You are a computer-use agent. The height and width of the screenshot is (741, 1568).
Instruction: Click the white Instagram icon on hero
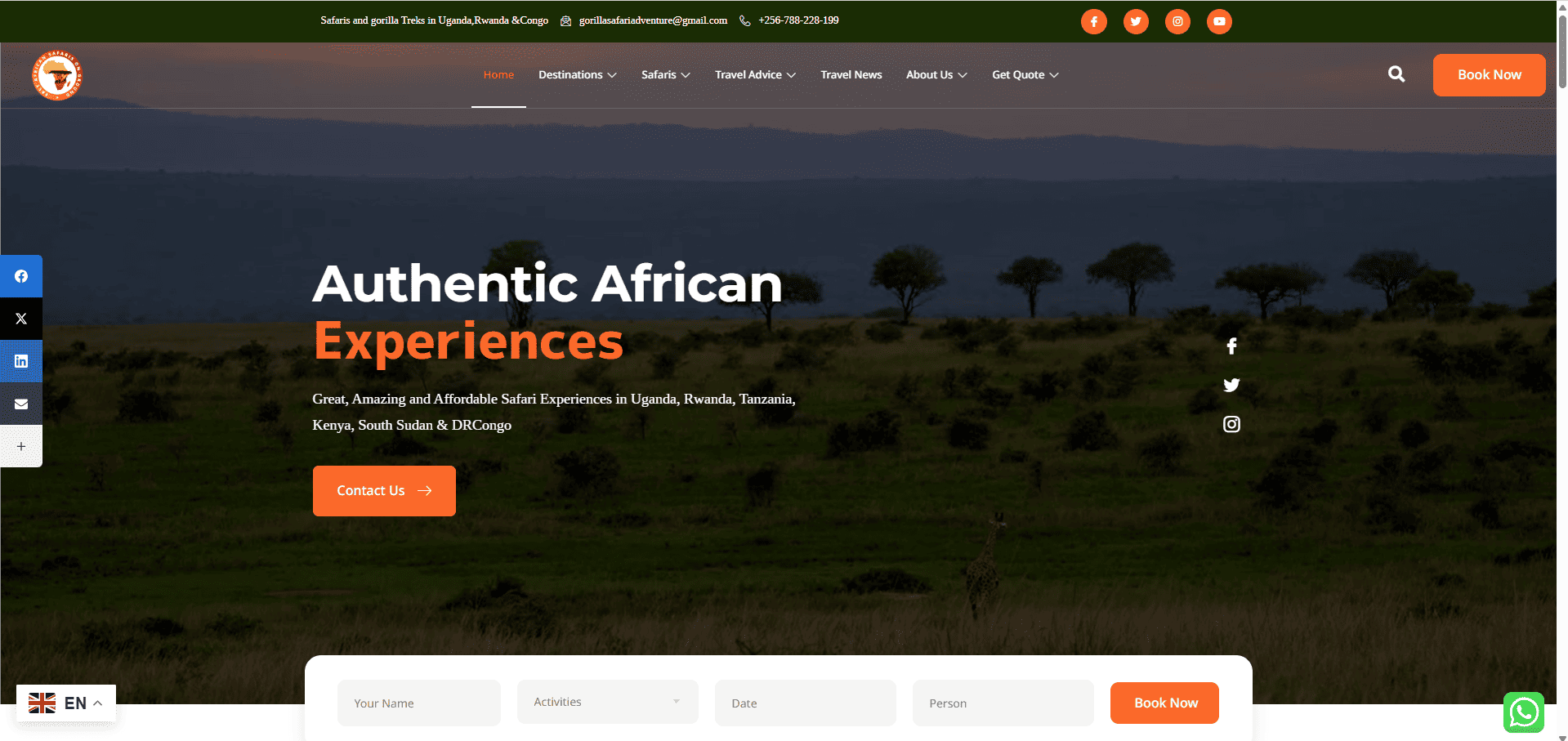pyautogui.click(x=1231, y=424)
